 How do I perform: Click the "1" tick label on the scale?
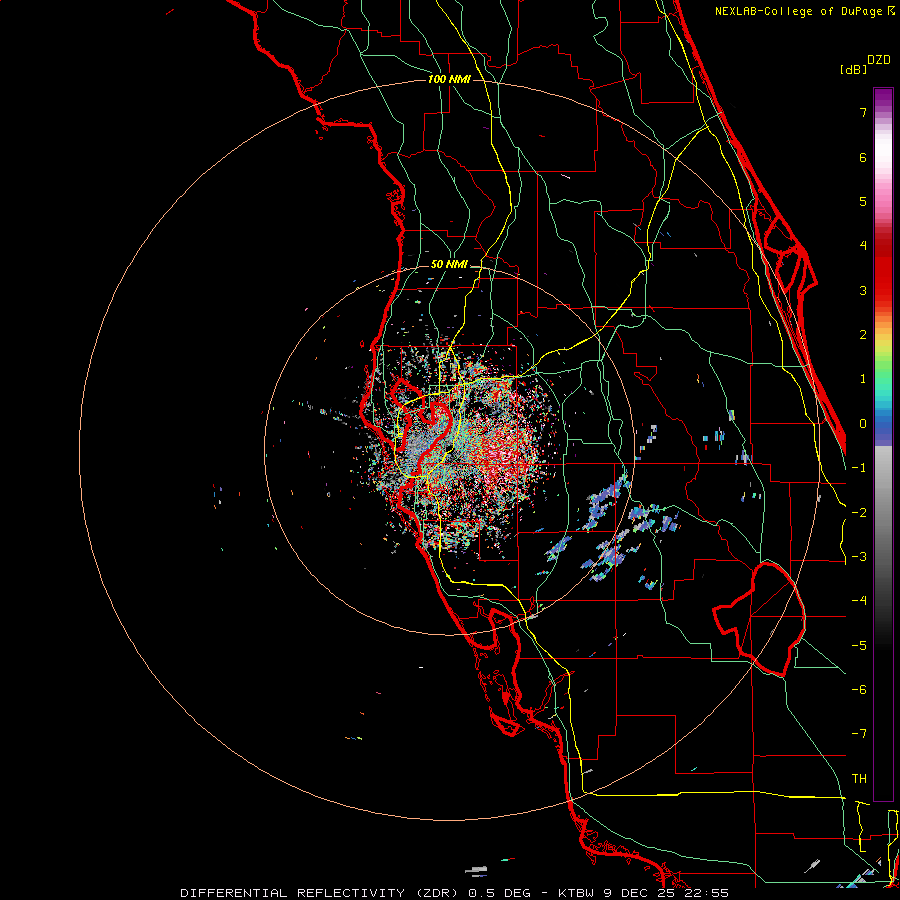[863, 379]
